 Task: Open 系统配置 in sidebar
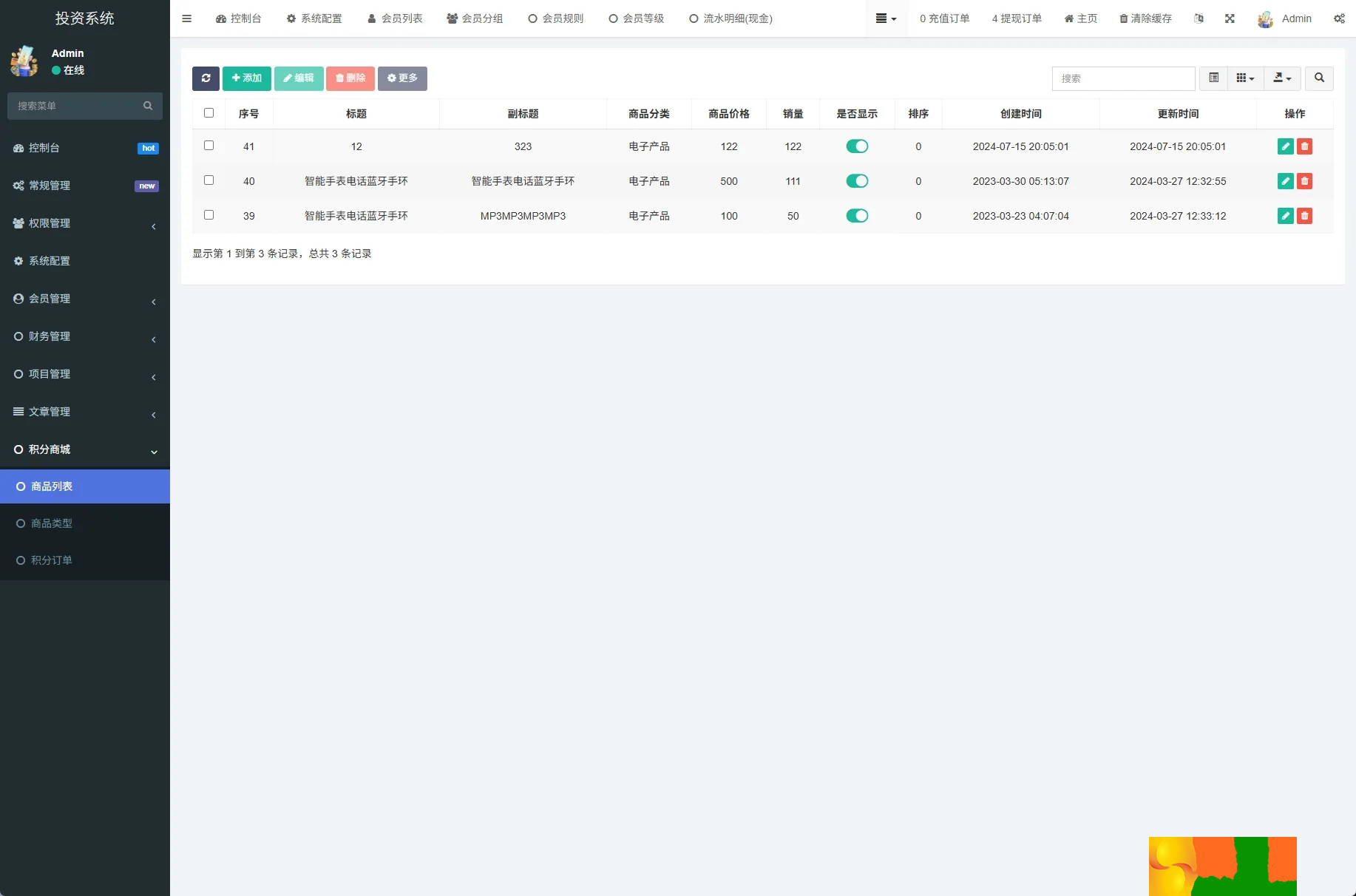tap(85, 261)
